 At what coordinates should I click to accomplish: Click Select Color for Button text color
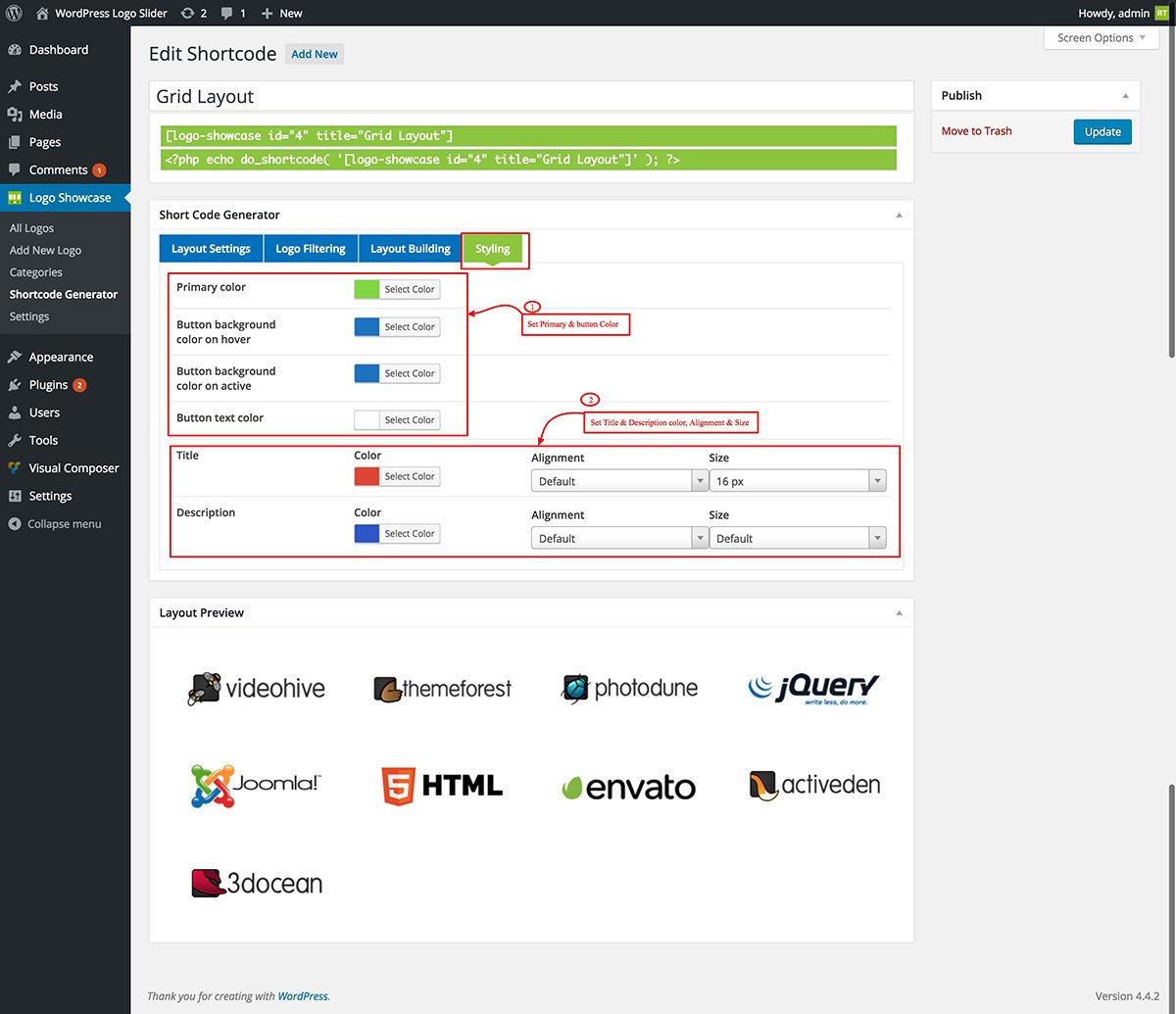pyautogui.click(x=410, y=420)
